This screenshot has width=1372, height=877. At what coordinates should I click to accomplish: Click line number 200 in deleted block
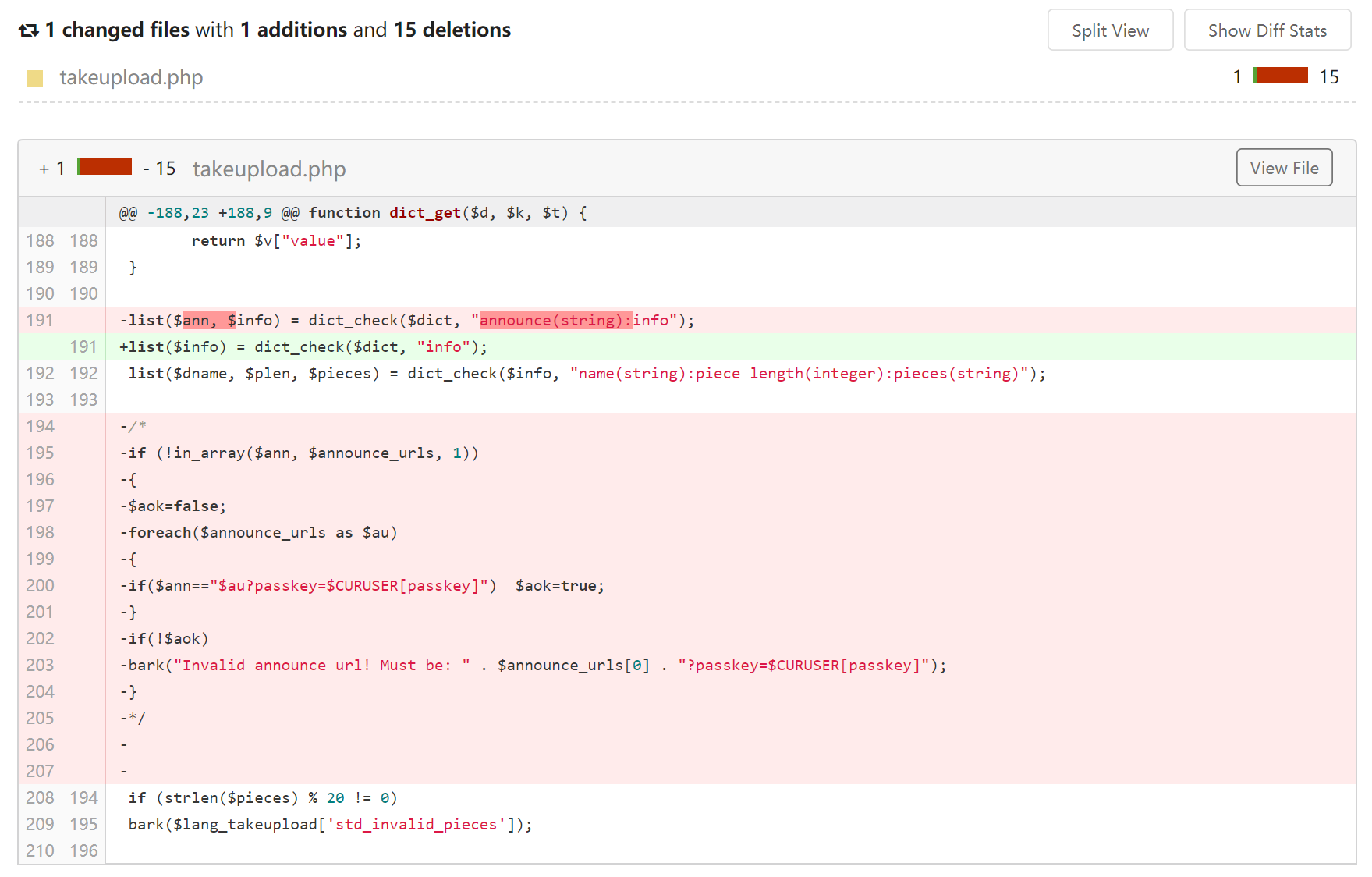[40, 585]
